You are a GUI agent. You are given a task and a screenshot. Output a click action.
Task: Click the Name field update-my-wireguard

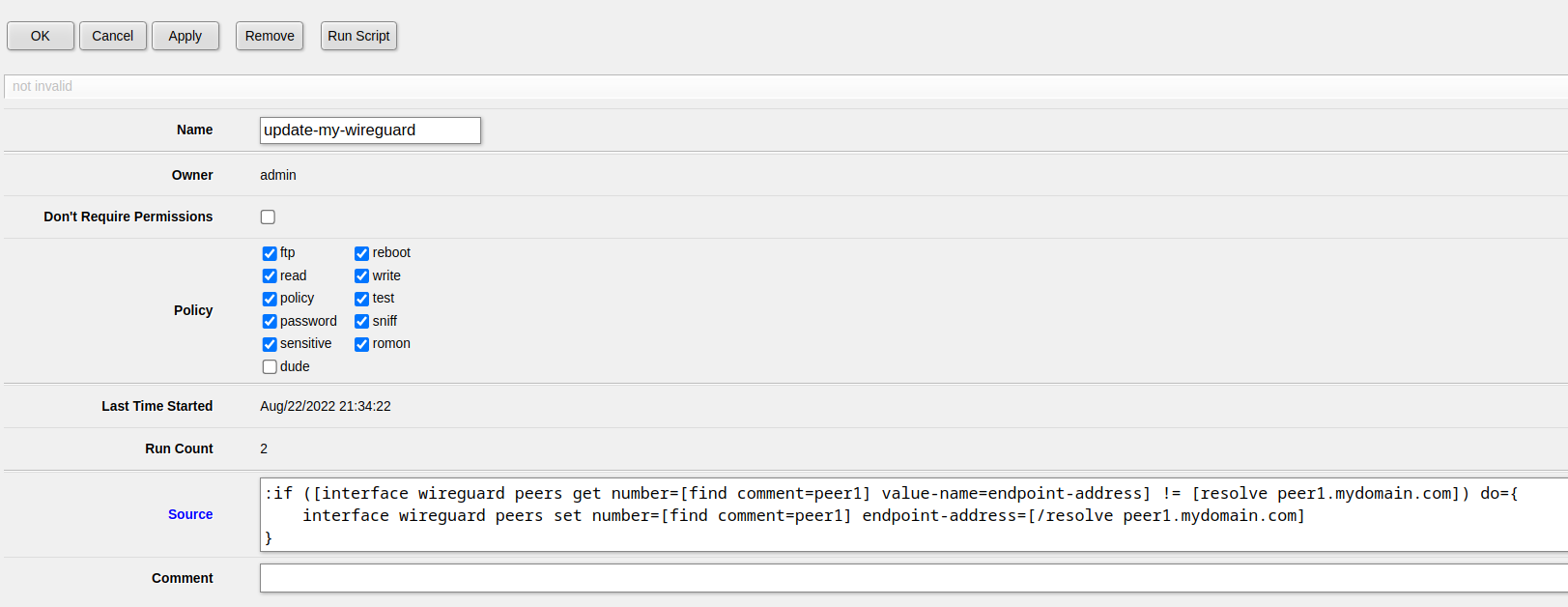click(370, 130)
